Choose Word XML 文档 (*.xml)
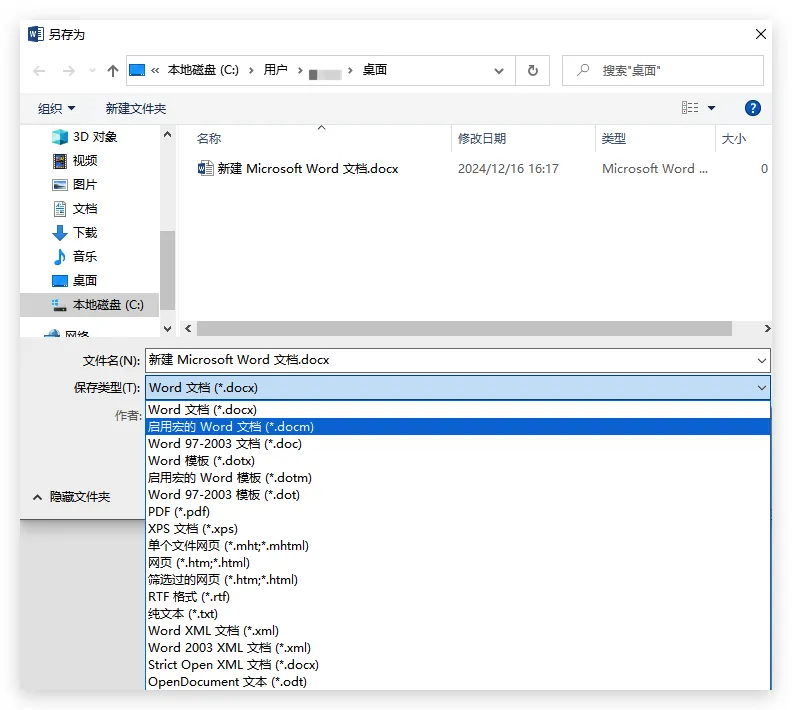Image resolution: width=792 pixels, height=710 pixels. [x=458, y=631]
